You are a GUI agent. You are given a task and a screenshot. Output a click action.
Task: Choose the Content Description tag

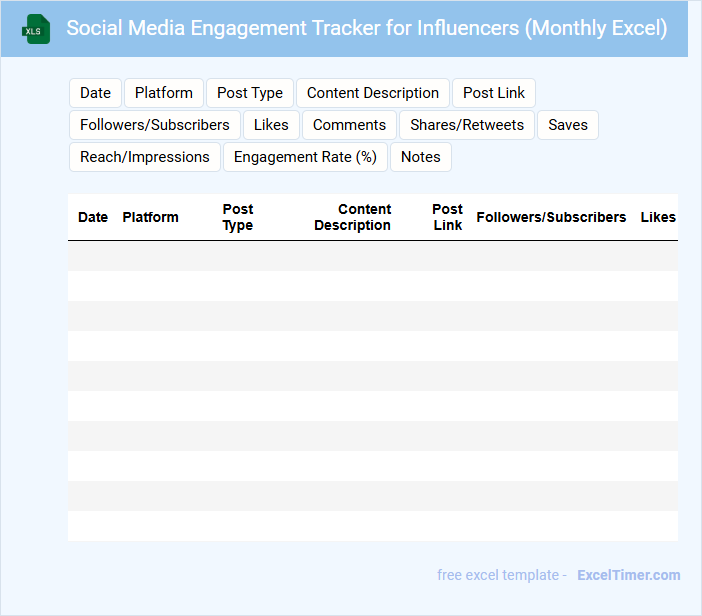click(373, 93)
